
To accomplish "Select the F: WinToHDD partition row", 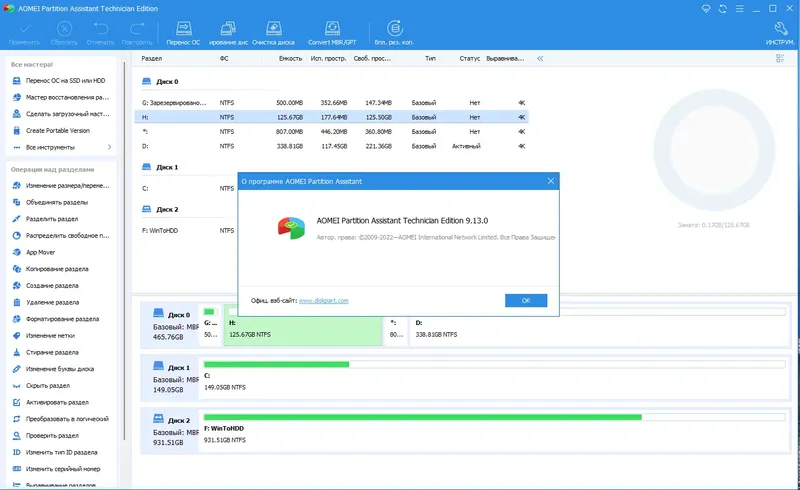I will pos(187,231).
